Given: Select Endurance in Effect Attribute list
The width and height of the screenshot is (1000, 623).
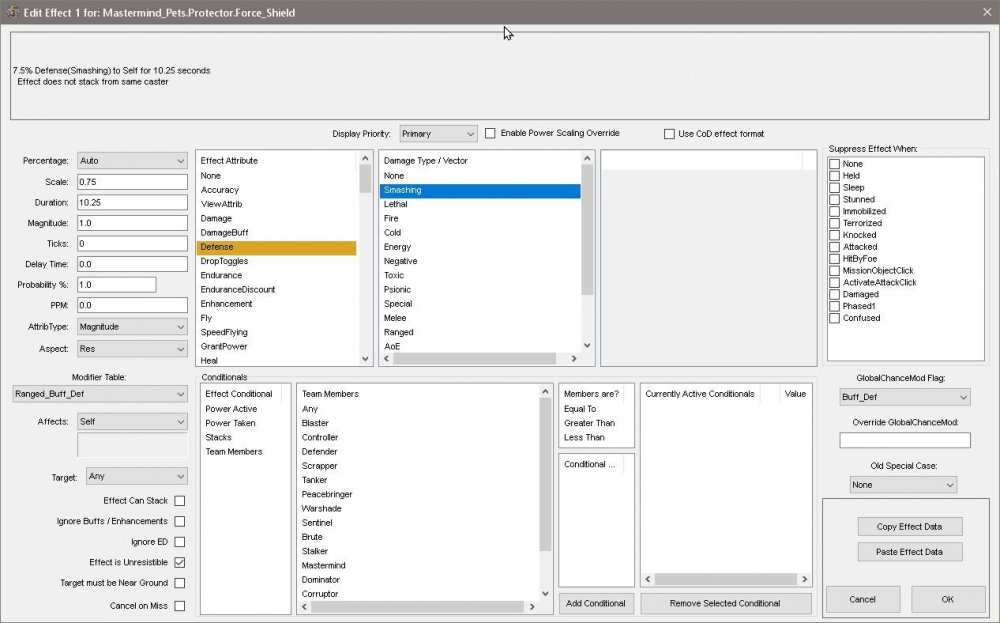Looking at the screenshot, I should coord(221,275).
